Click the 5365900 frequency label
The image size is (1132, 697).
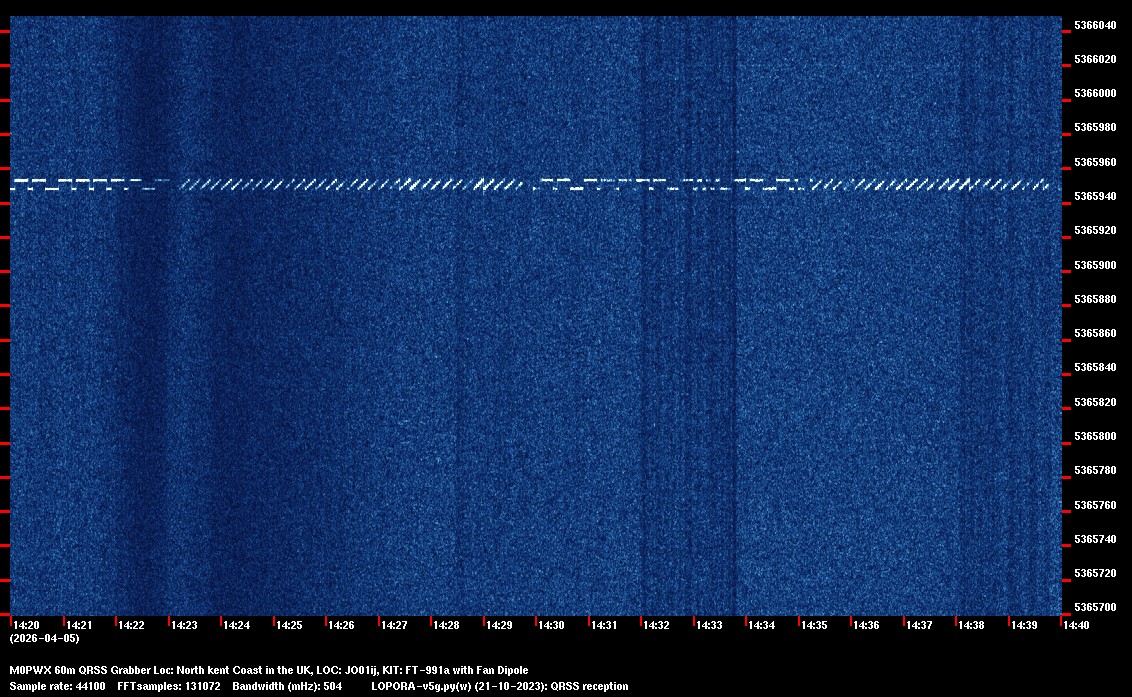[1095, 265]
